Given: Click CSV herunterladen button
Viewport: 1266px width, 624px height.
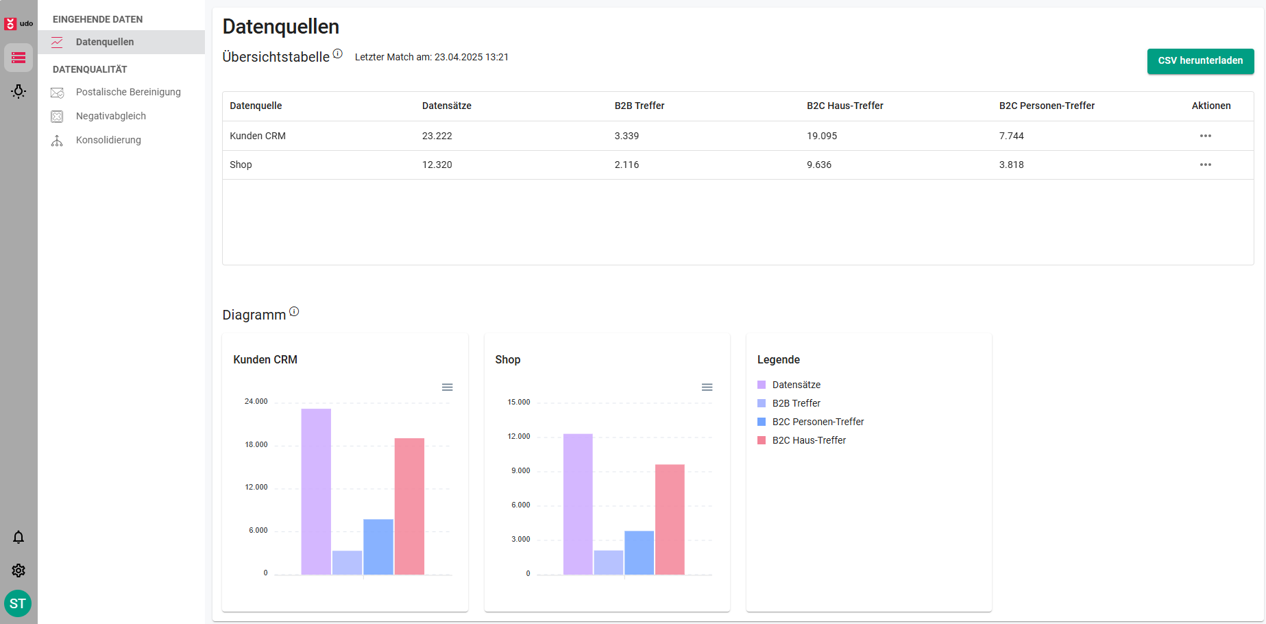Looking at the screenshot, I should point(1200,61).
